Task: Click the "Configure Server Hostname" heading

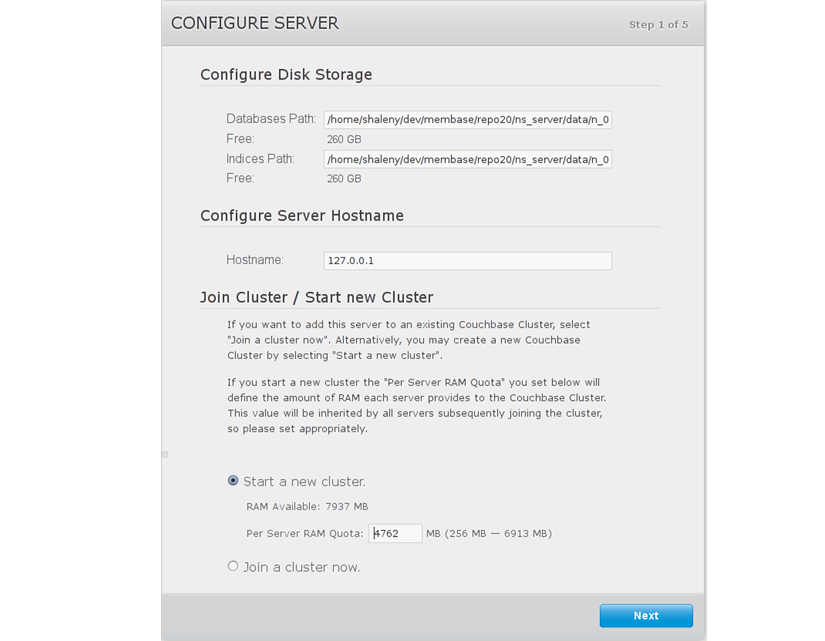Action: click(x=302, y=216)
